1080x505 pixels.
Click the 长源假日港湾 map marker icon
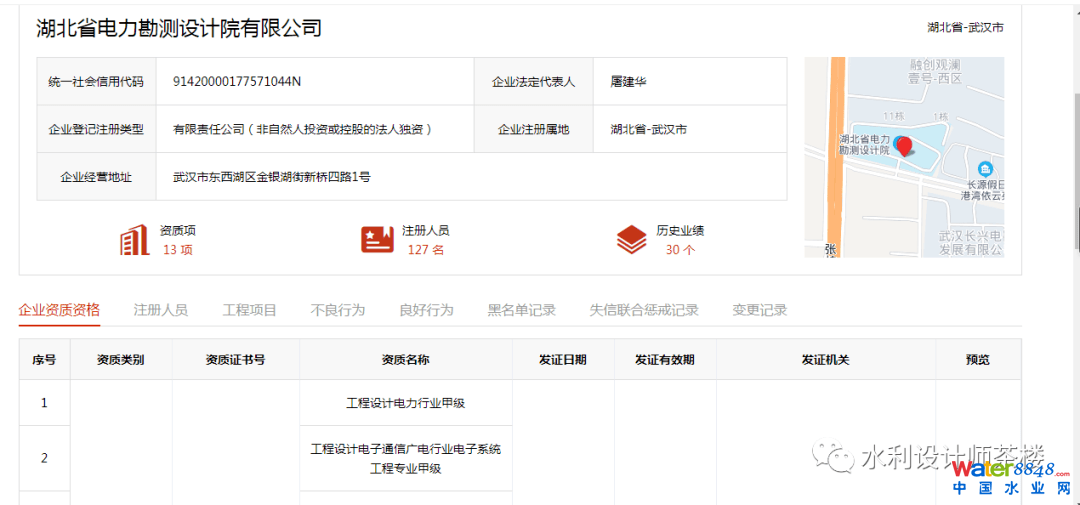(x=985, y=169)
